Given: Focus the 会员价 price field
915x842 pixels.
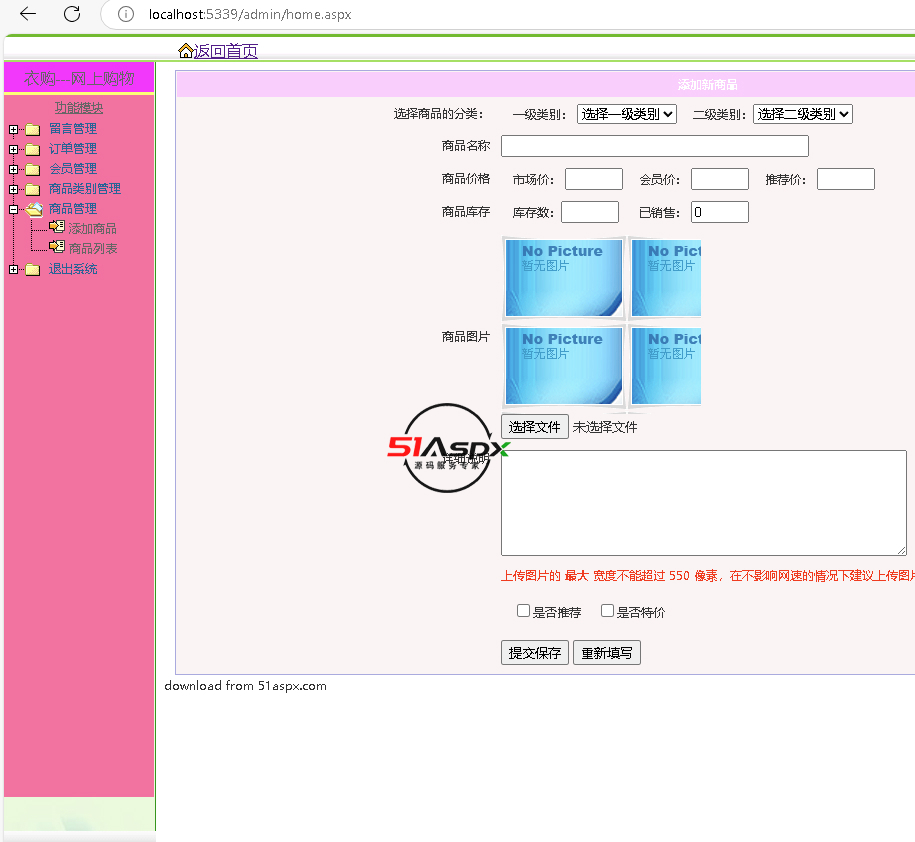Looking at the screenshot, I should pyautogui.click(x=720, y=179).
